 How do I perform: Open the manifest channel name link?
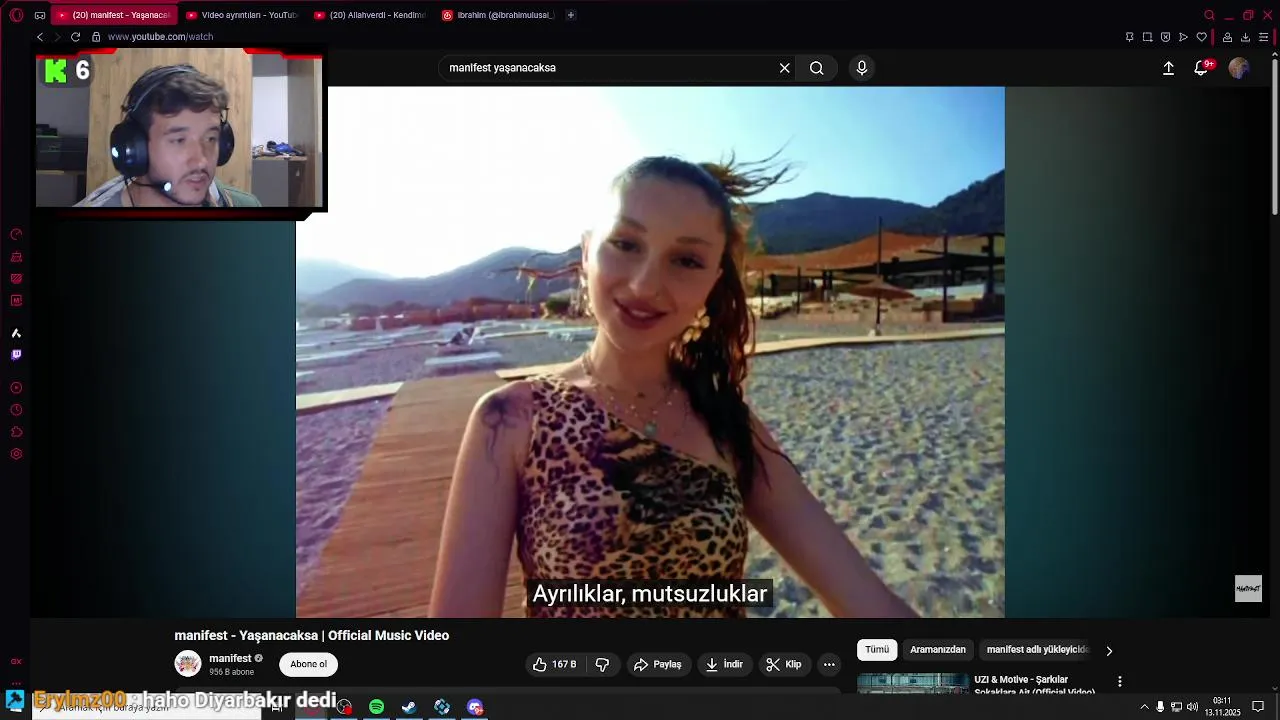pos(230,658)
